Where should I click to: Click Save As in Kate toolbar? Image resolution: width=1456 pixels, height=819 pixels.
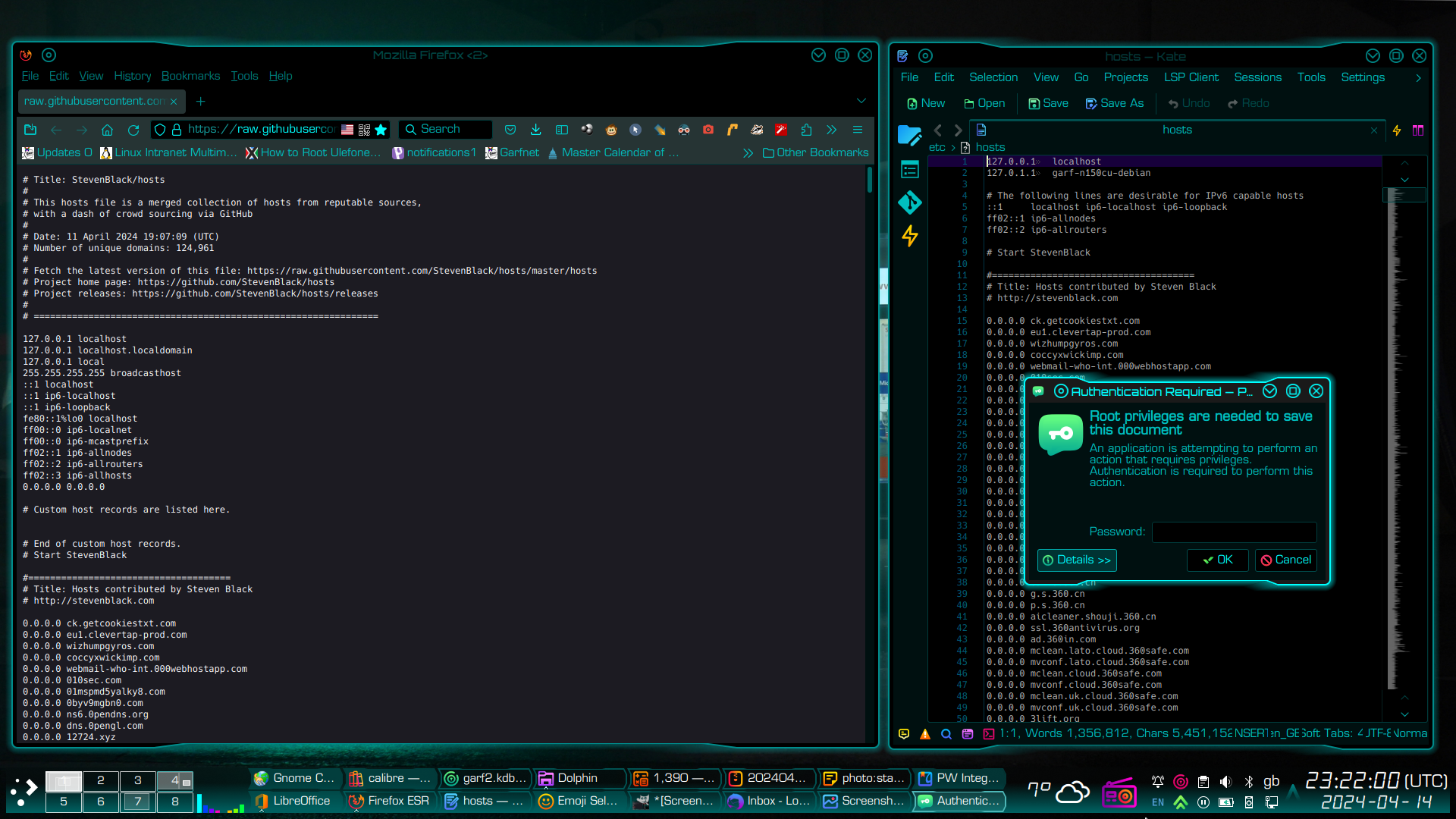tap(1114, 104)
